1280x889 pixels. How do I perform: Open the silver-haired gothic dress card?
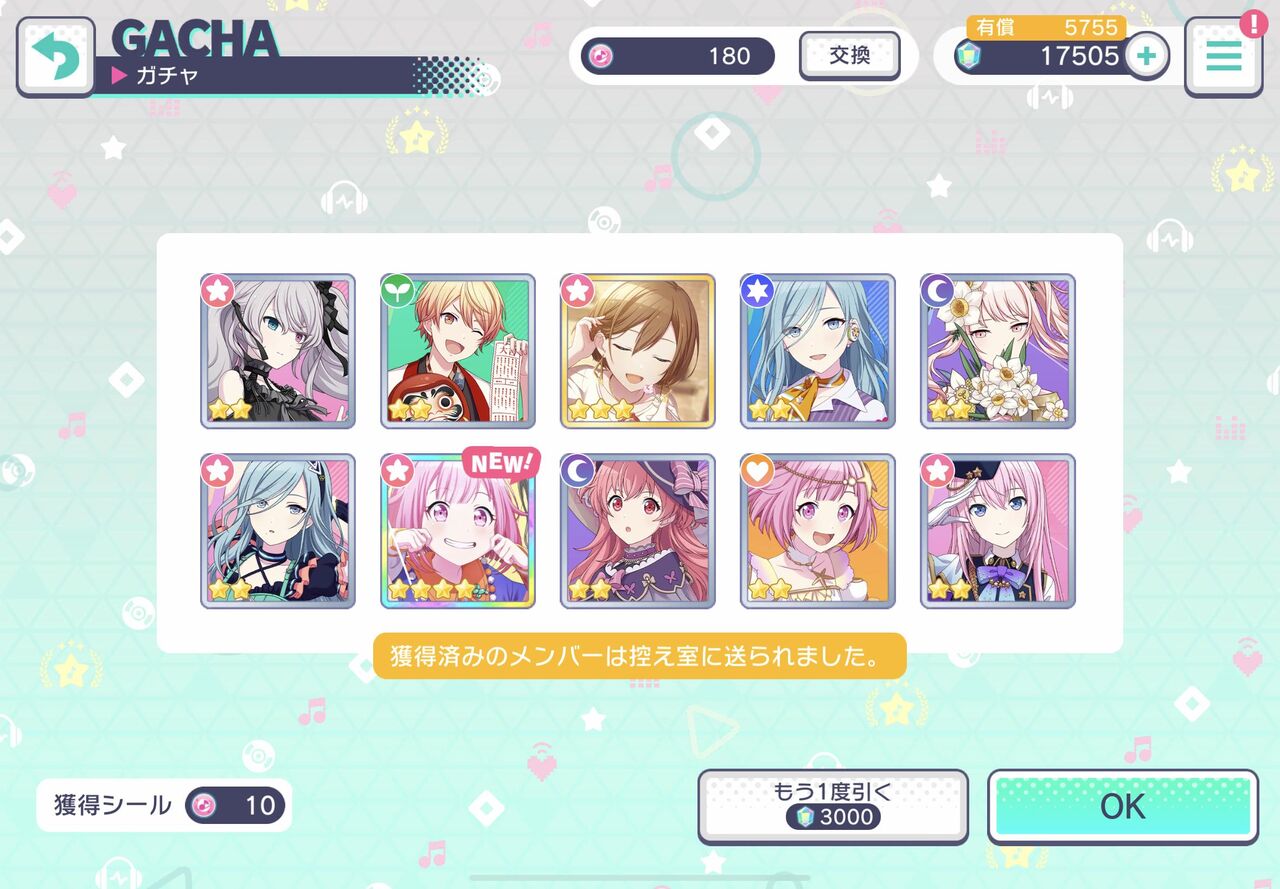pyautogui.click(x=278, y=351)
